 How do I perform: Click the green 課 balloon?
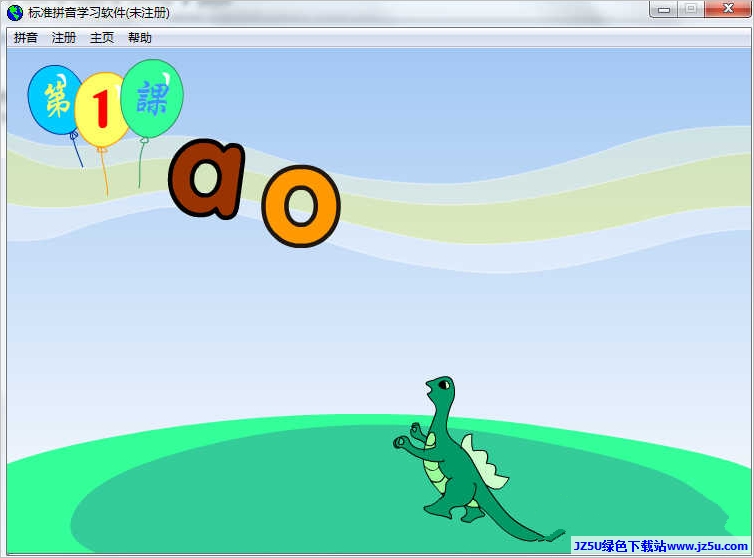coord(152,99)
